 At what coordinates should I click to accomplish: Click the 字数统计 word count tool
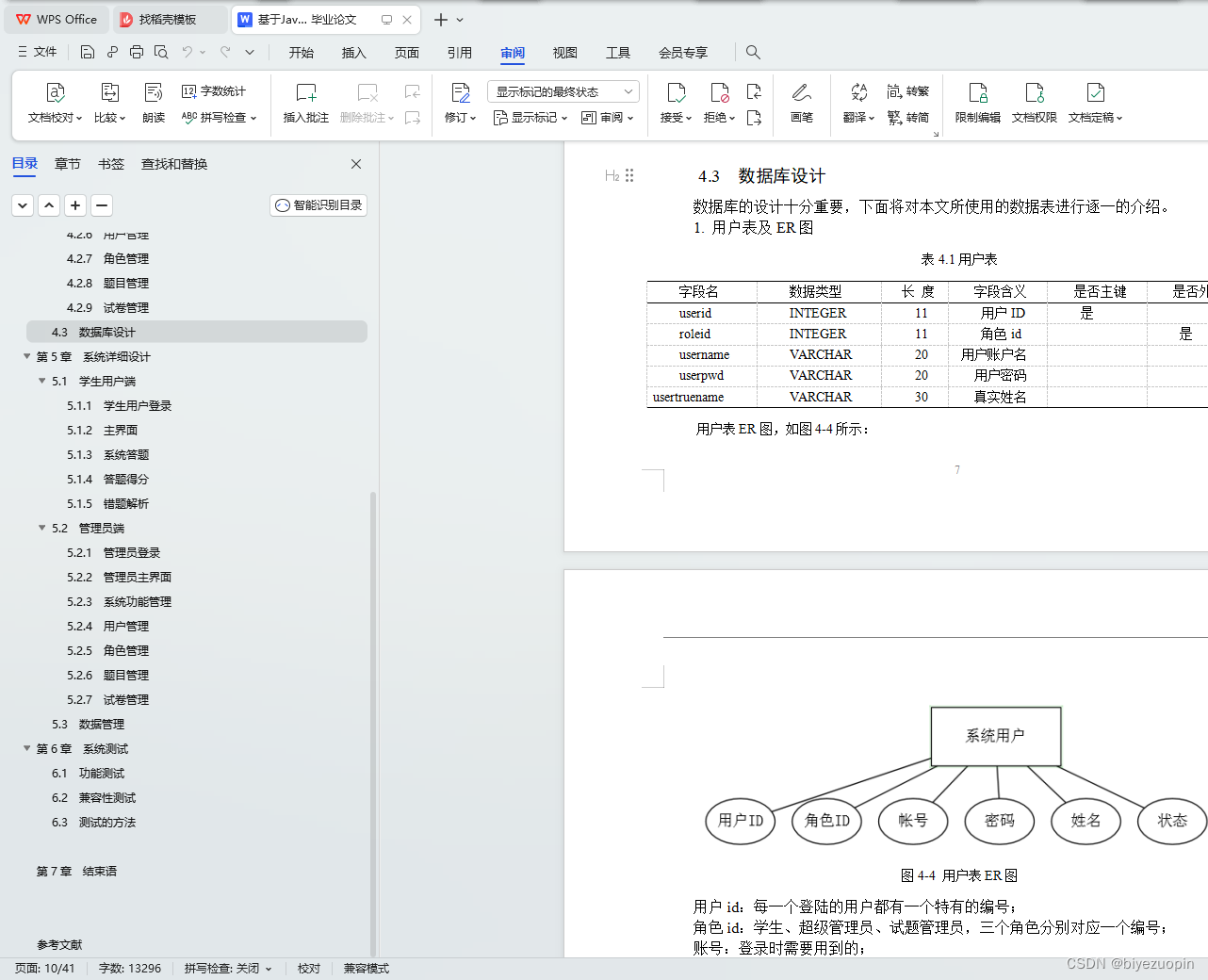pos(214,91)
